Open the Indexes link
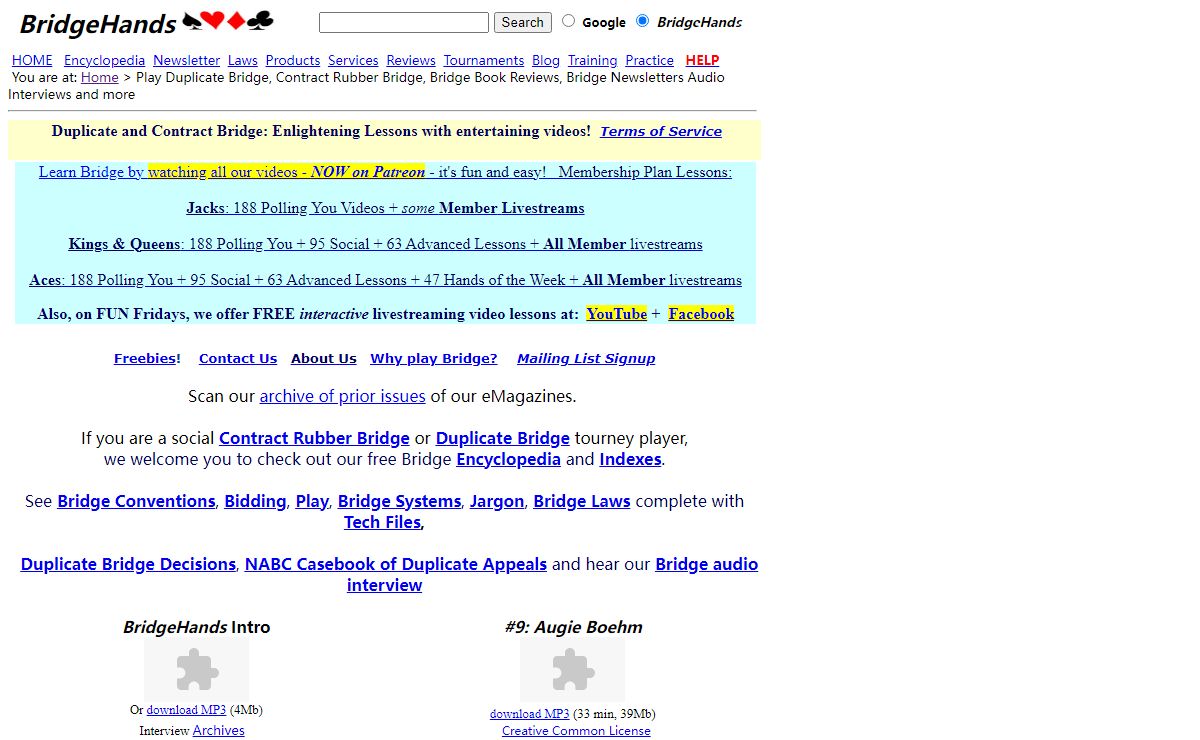Viewport: 1200px width, 740px height. pos(630,460)
